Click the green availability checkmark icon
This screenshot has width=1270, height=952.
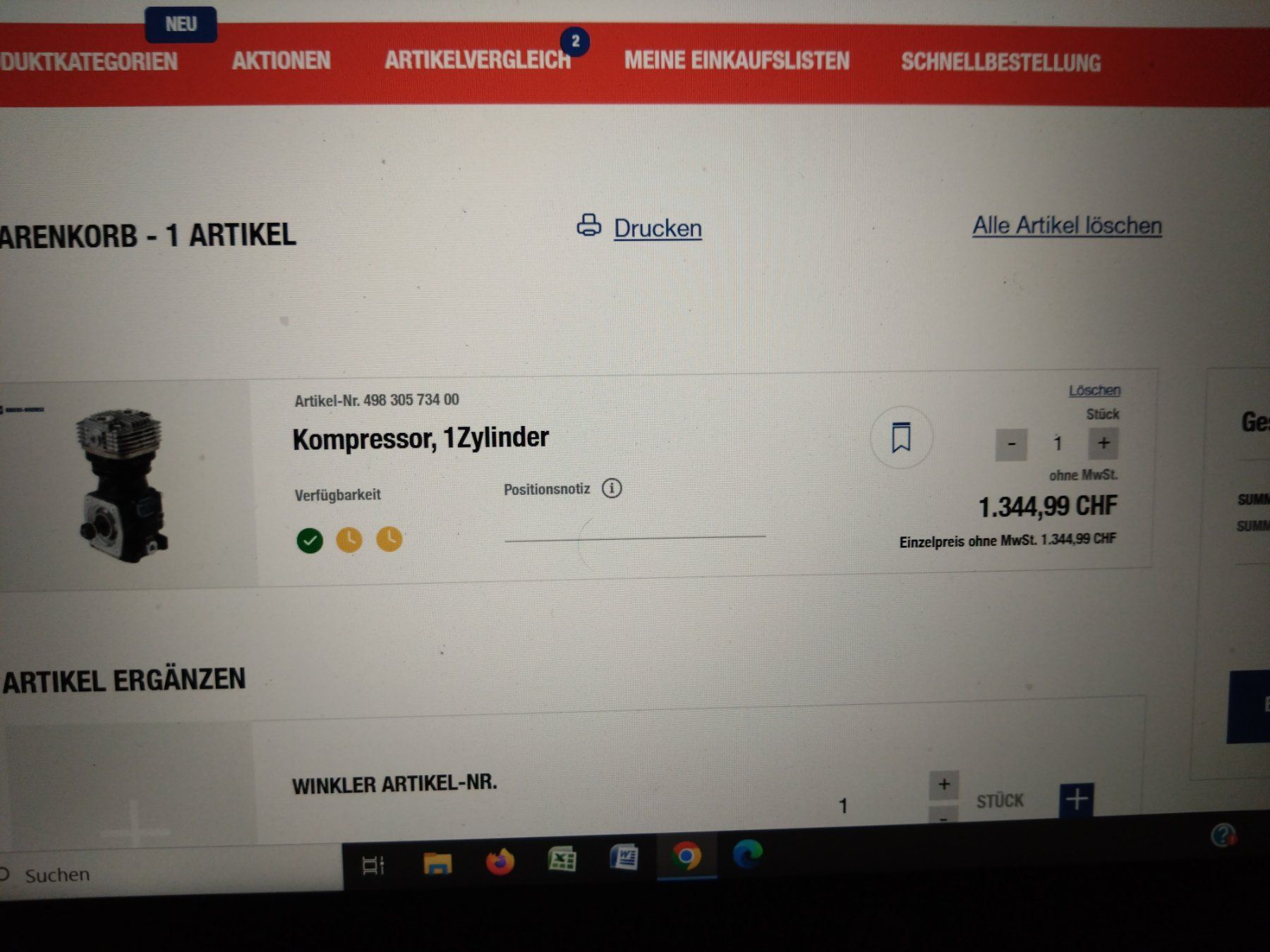(x=310, y=540)
